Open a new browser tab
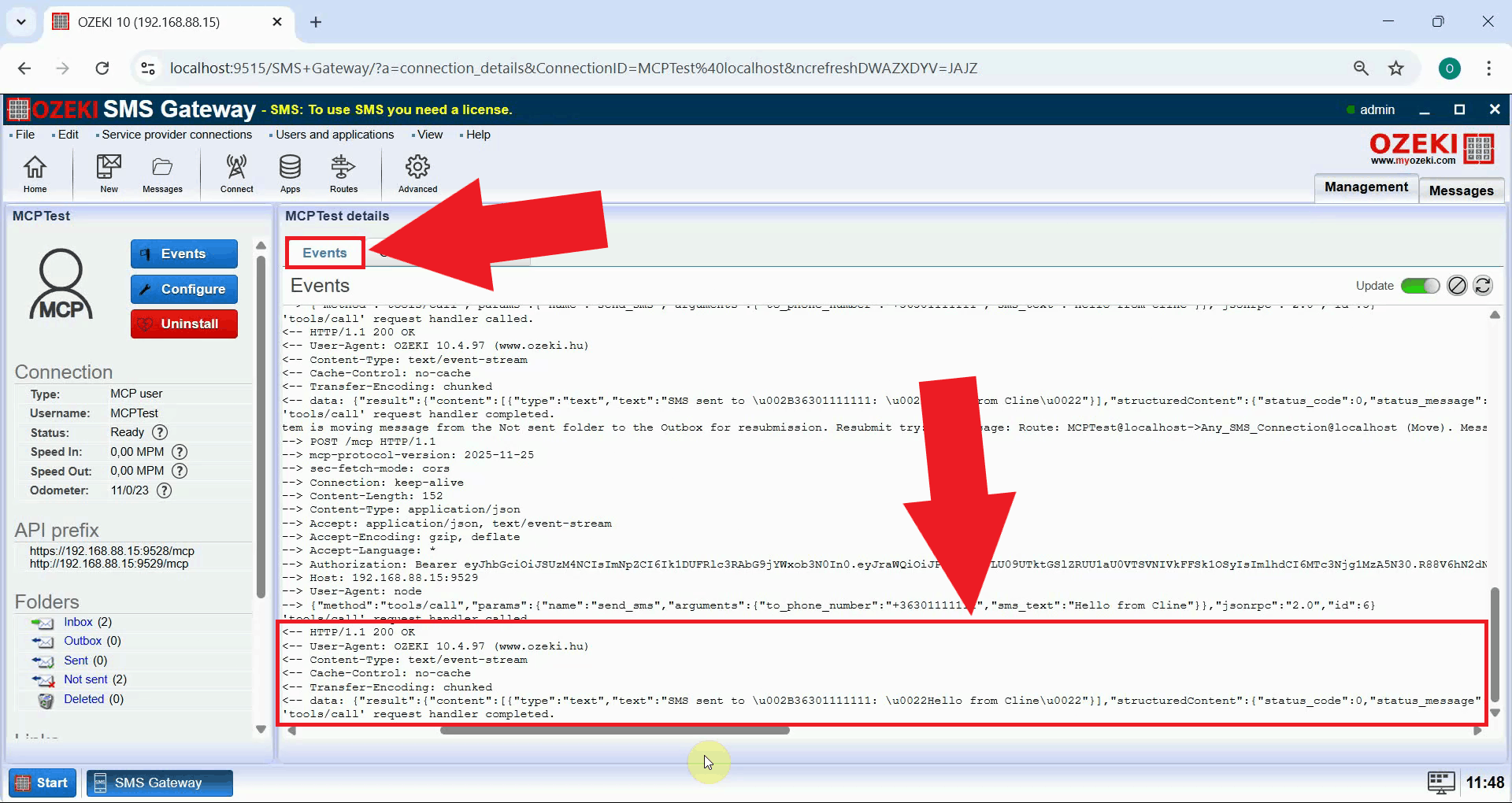 point(316,22)
